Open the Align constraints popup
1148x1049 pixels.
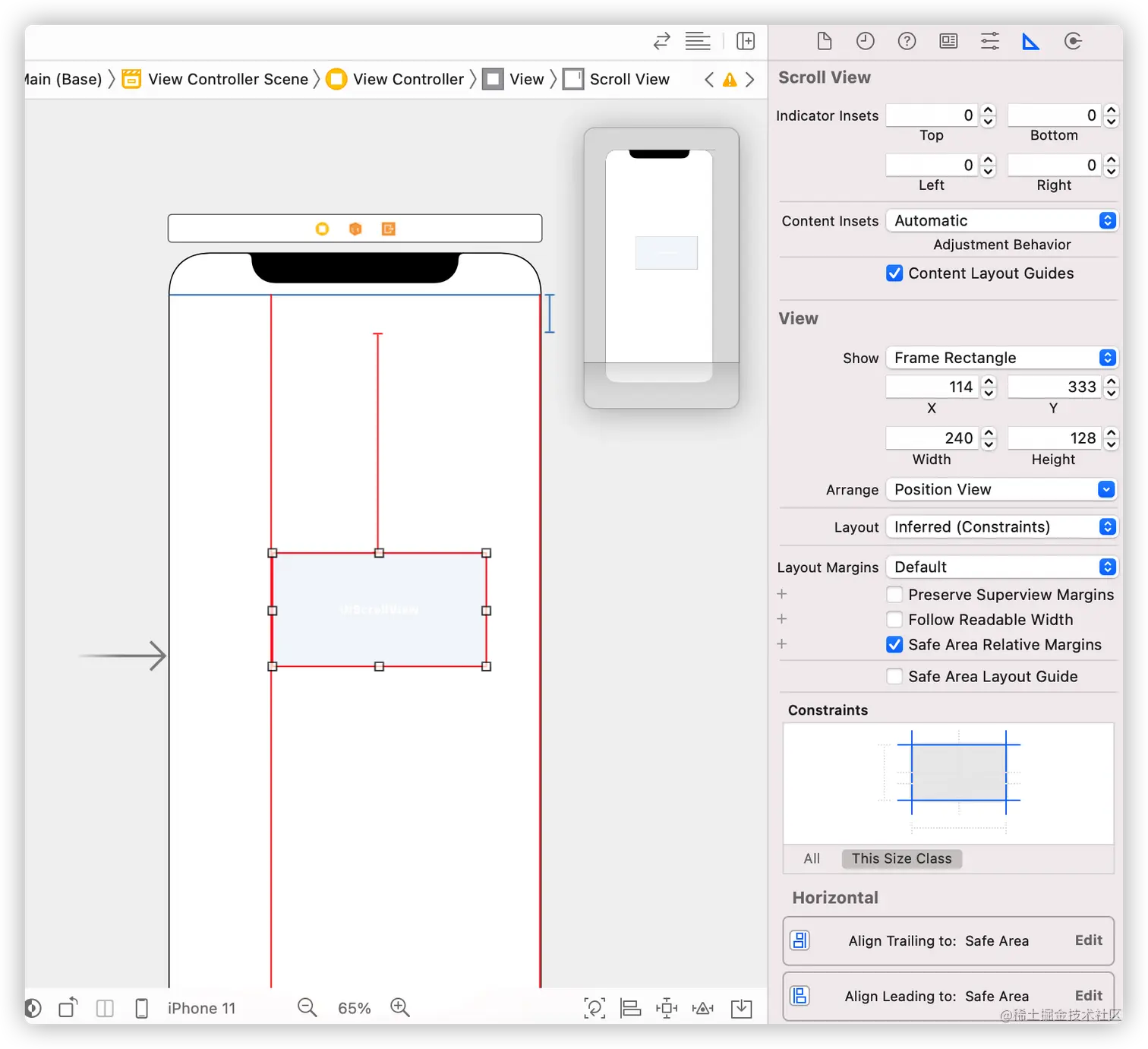(x=631, y=1008)
